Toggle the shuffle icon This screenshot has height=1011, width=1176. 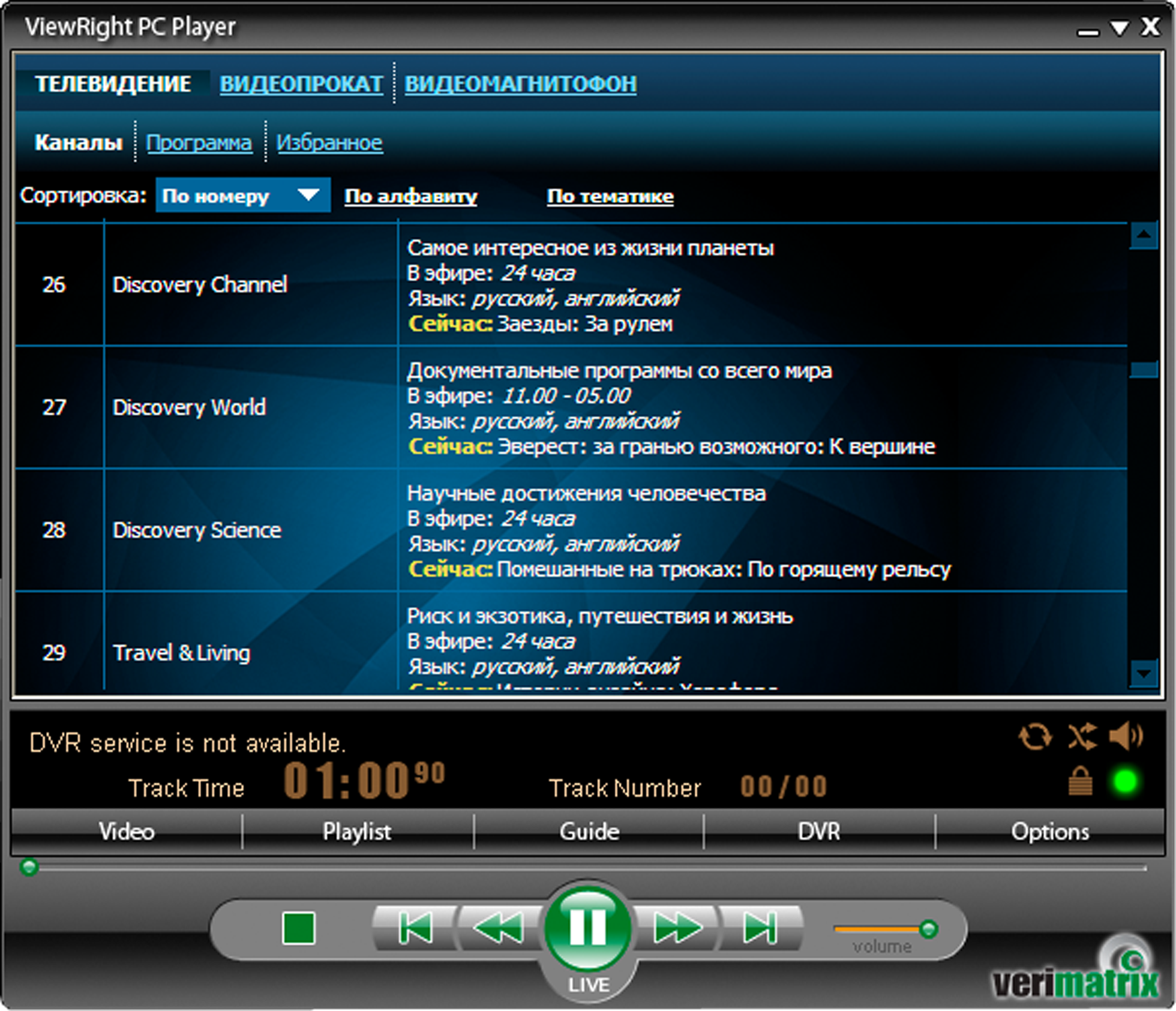coord(1082,736)
